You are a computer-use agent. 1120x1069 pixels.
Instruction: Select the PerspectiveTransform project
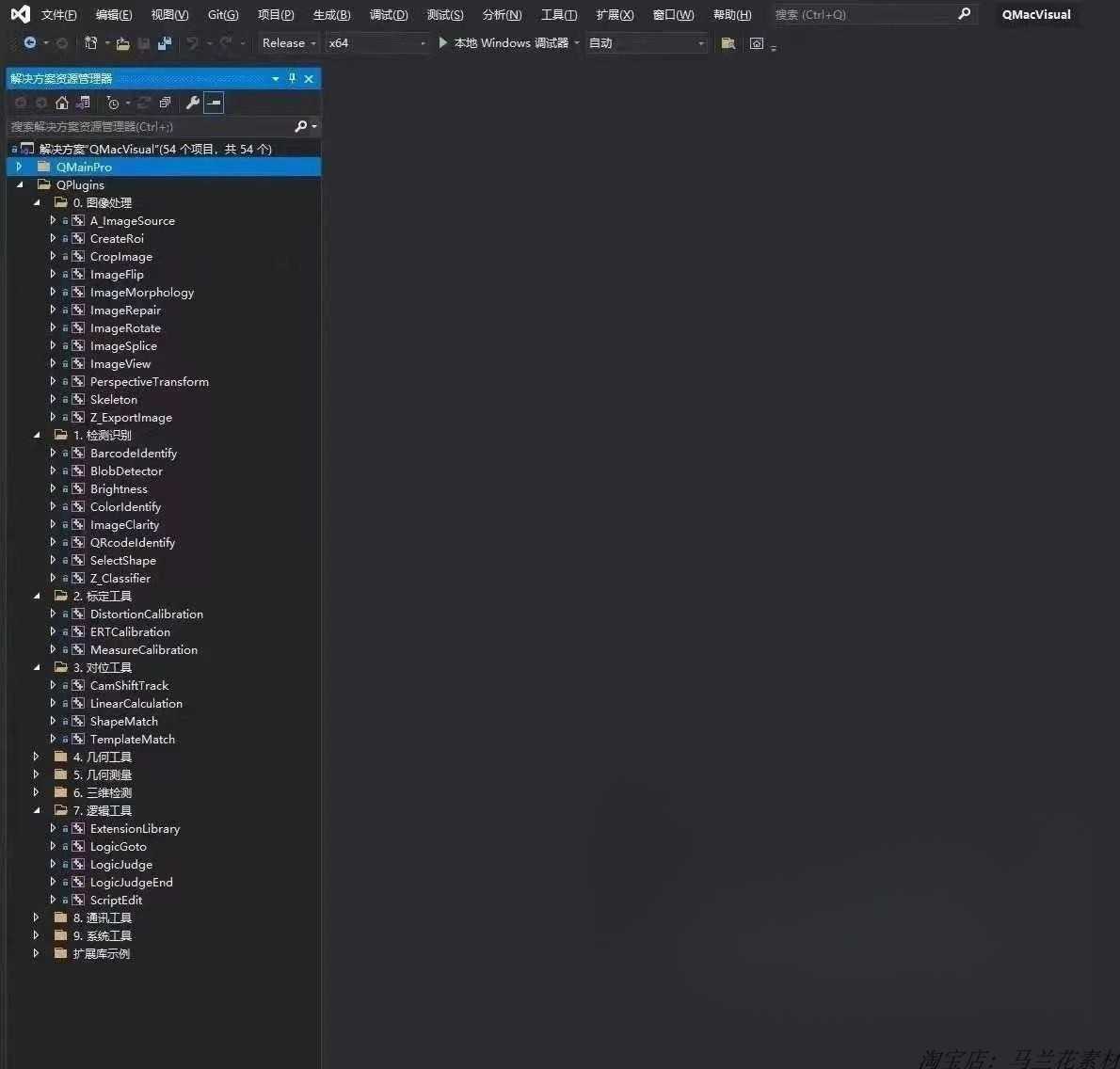pyautogui.click(x=150, y=381)
